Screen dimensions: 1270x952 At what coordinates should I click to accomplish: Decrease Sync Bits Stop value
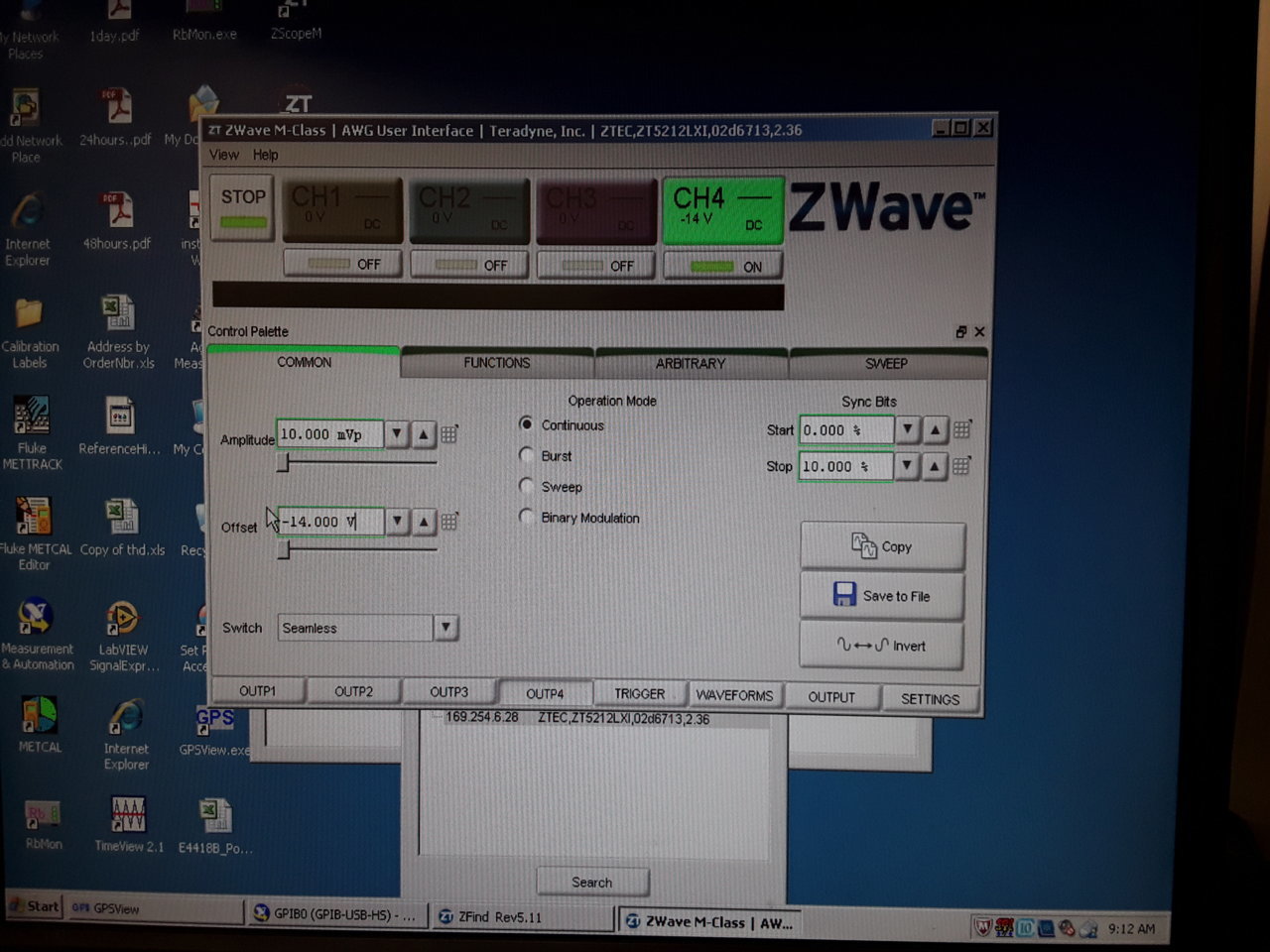907,466
